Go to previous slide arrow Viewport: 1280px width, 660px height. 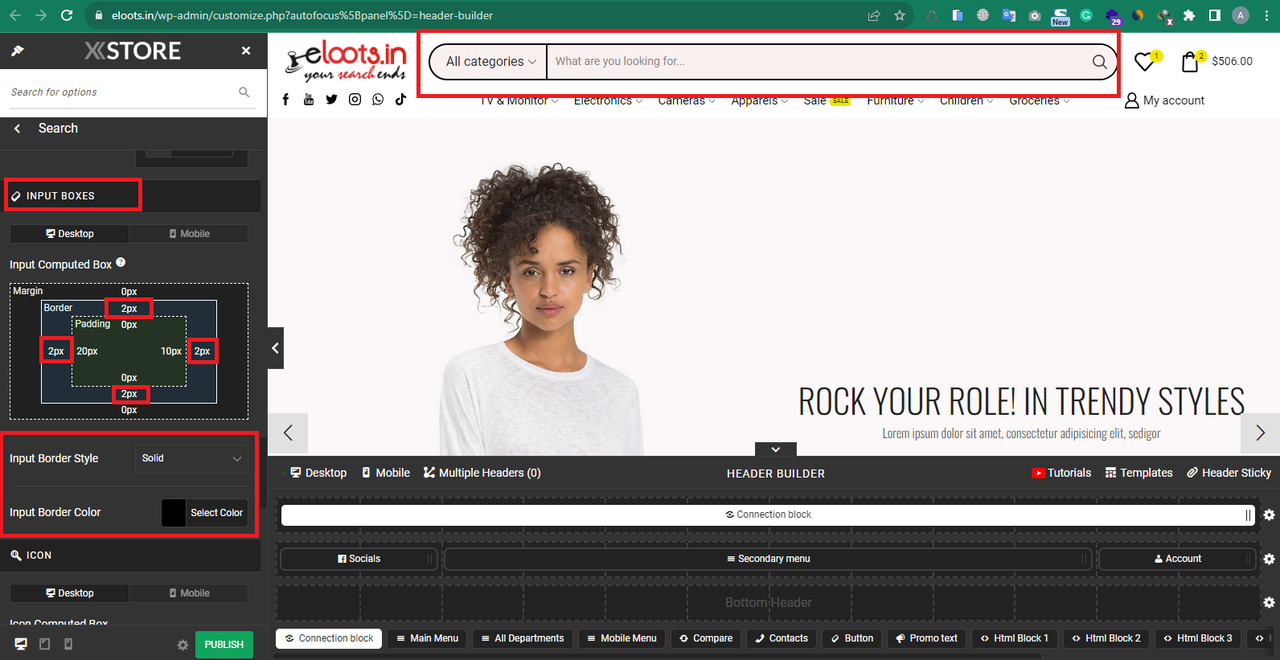[289, 433]
